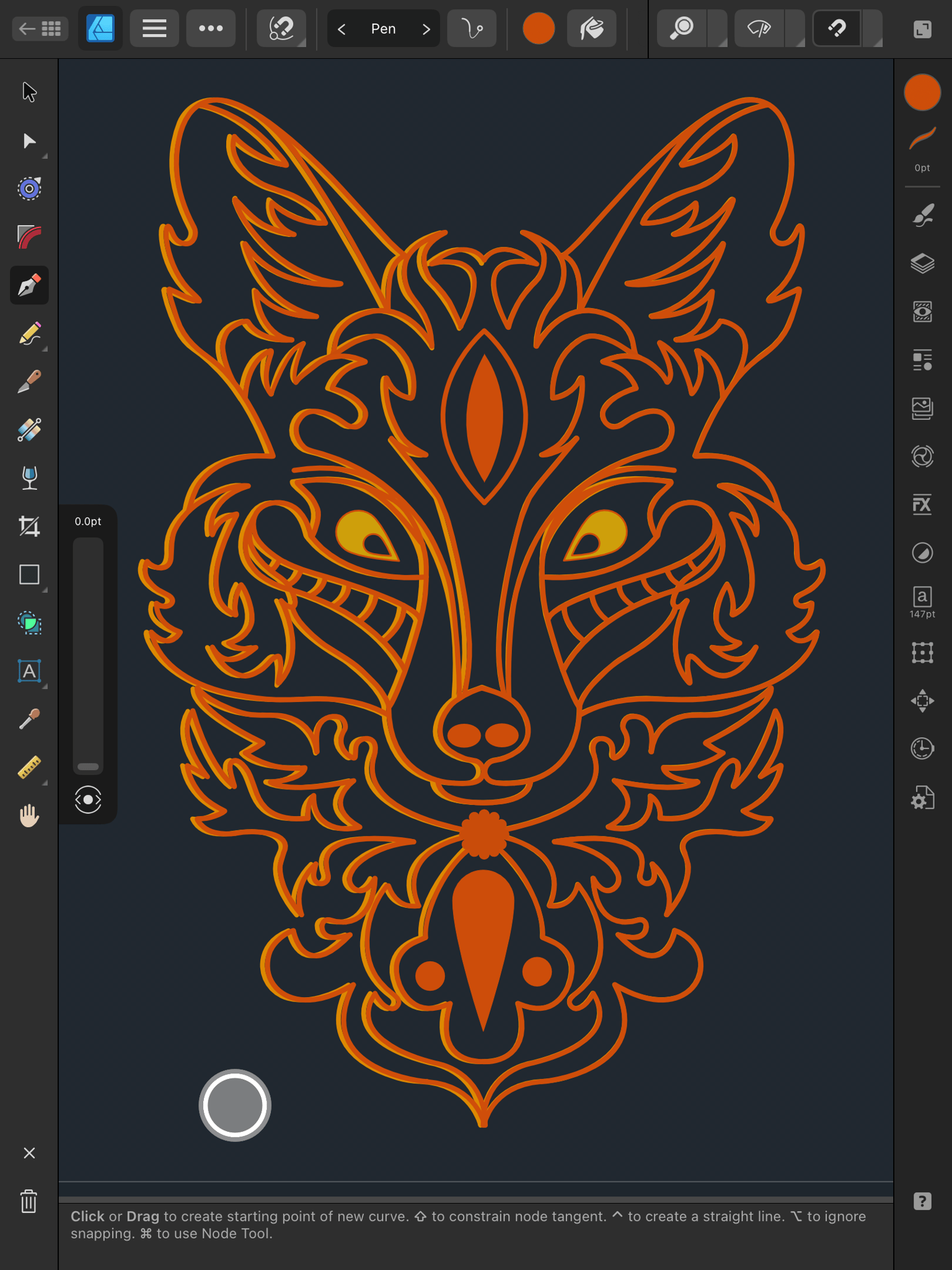
Task: Deselect with the X button
Action: point(29,1153)
